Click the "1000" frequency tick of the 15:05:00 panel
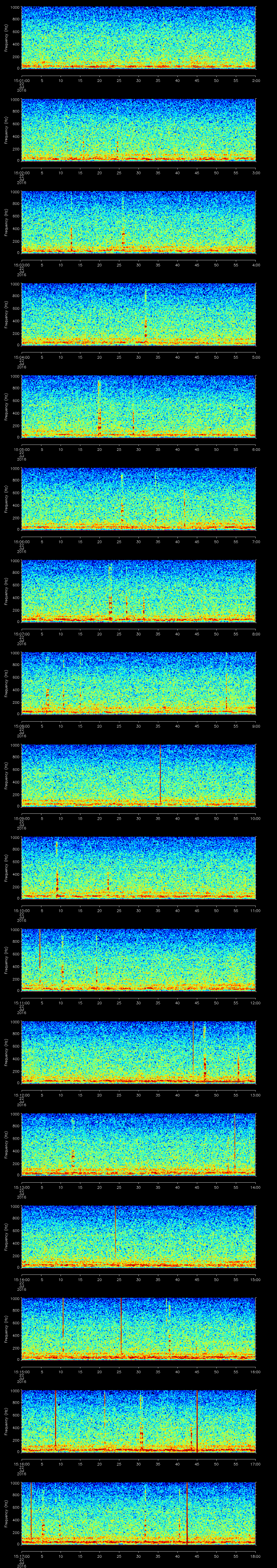Viewport: 277px width, 1568px height. (x=15, y=377)
